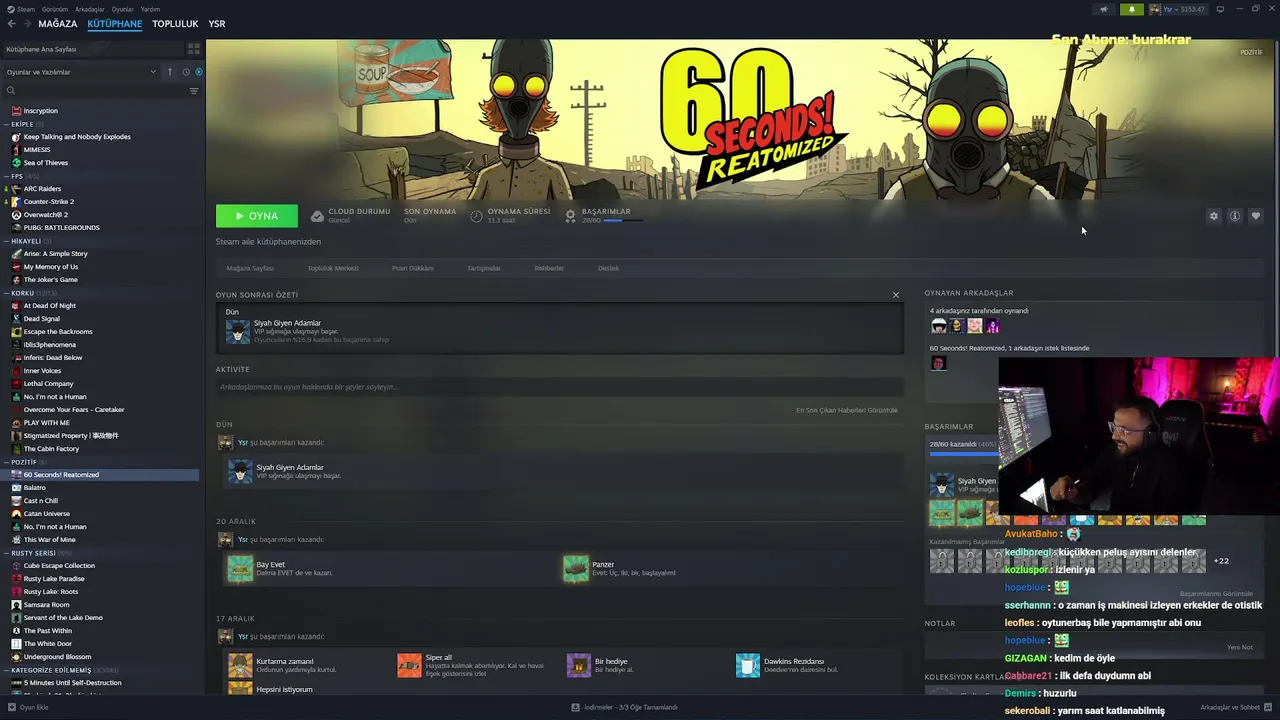Viewport: 1280px width, 720px height.
Task: Open the Steam menu
Action: pos(26,9)
